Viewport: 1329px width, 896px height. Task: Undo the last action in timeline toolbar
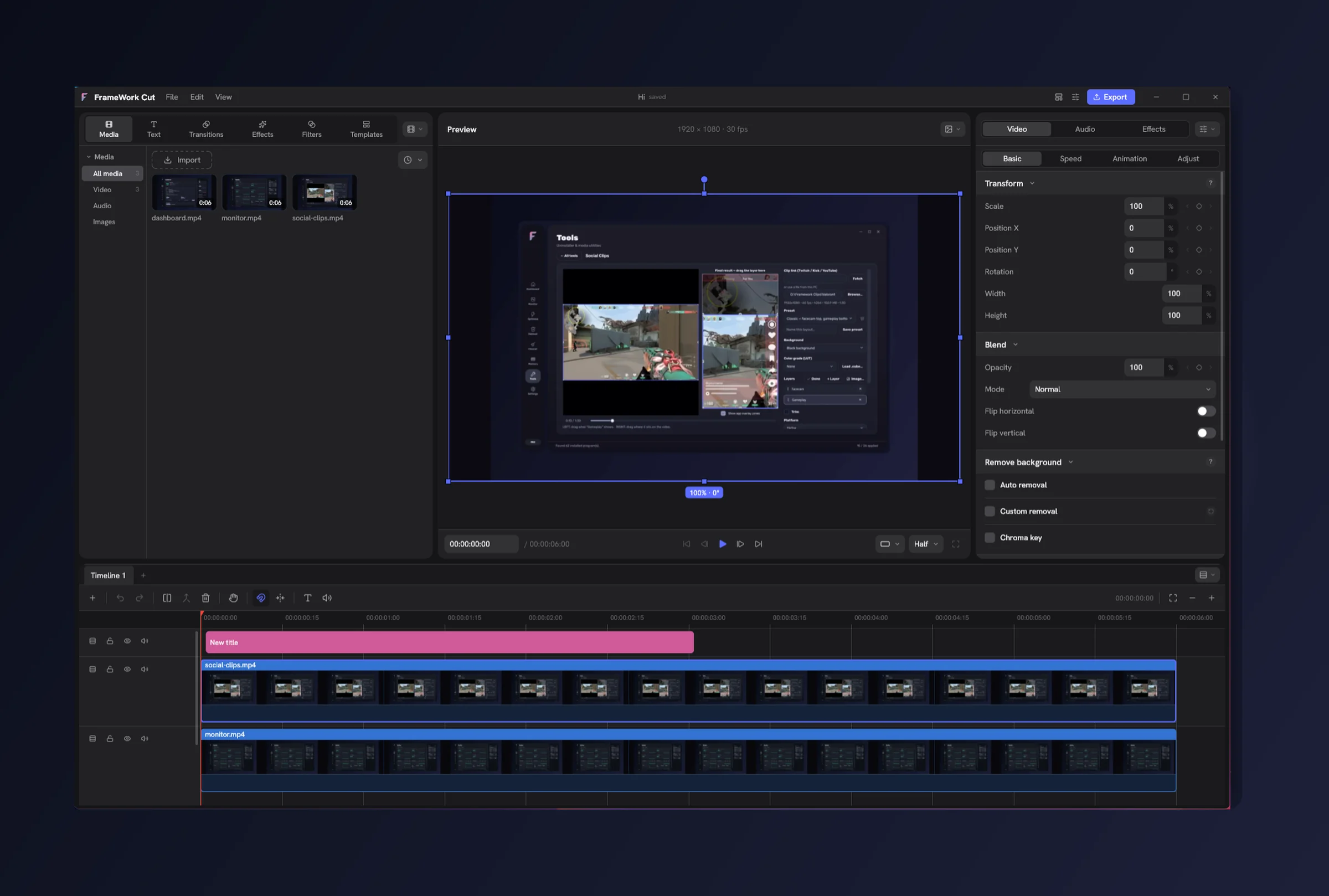coord(120,598)
